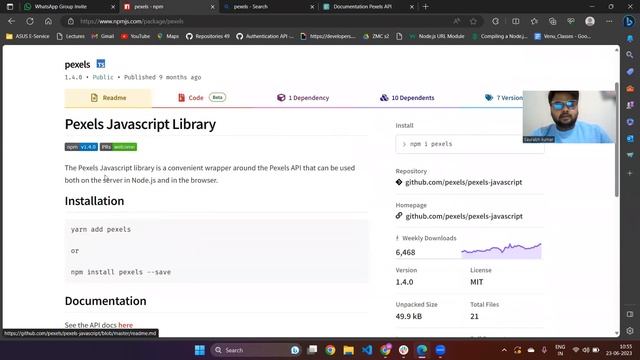Screen dimensions: 640x360
Task: Open Lectures bookmark
Action: pos(71,36)
